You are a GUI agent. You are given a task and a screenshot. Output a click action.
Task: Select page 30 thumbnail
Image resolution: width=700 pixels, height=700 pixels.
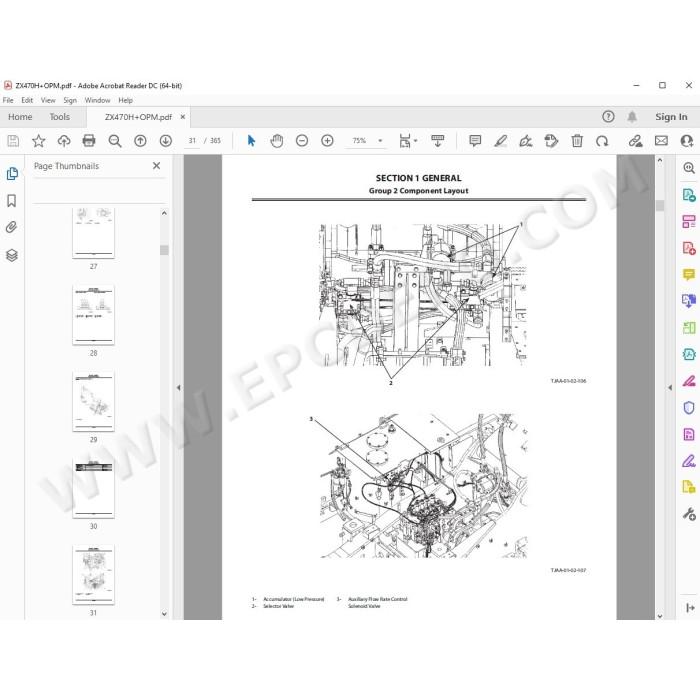coord(93,488)
